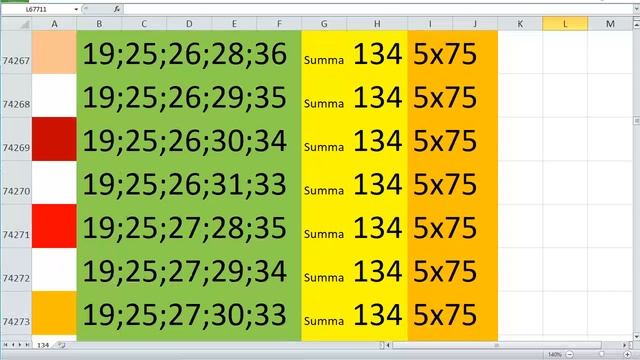The image size is (640, 360).
Task: Select column E header
Action: tap(234, 24)
